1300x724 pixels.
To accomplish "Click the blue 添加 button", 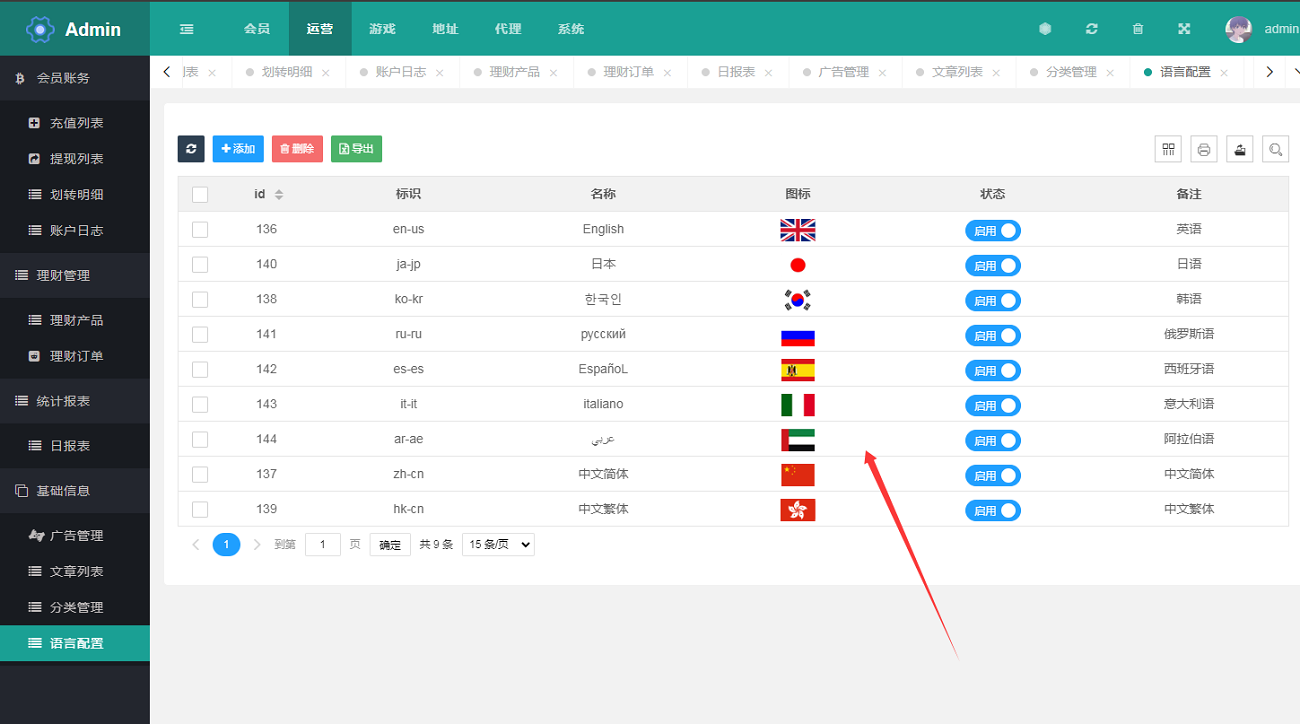I will click(x=238, y=149).
